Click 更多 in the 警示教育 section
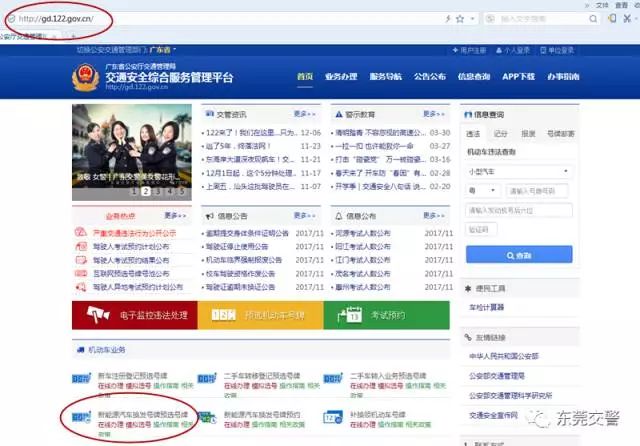The image size is (640, 446). [434, 114]
